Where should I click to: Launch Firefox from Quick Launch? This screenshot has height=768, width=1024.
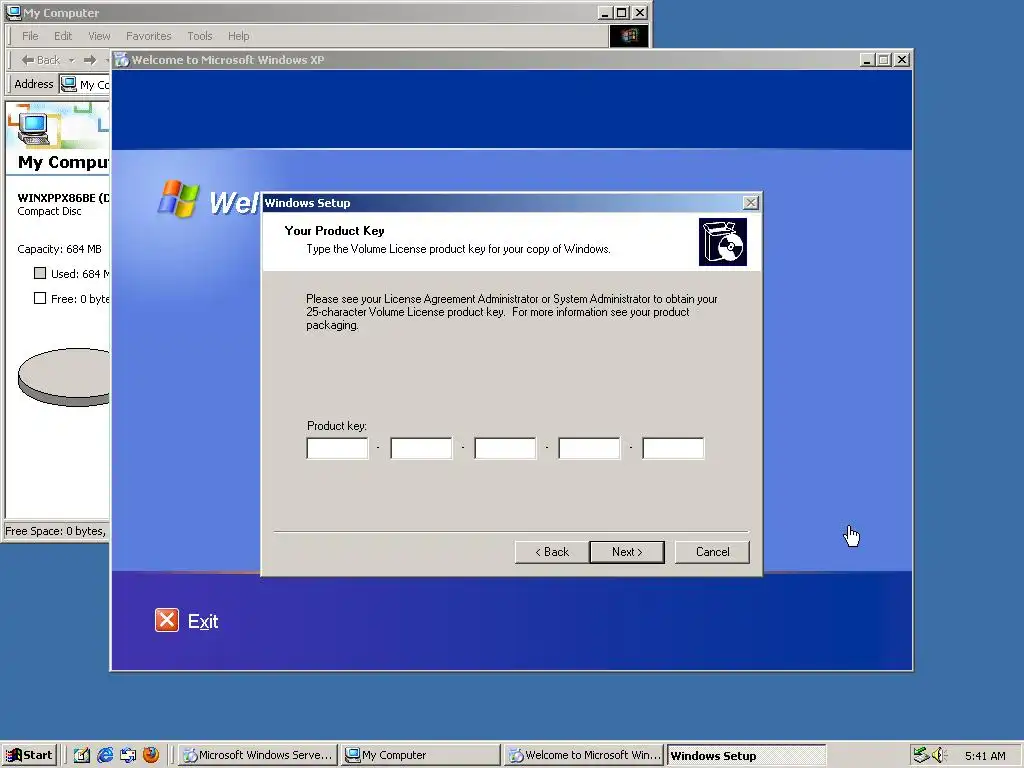(x=151, y=755)
